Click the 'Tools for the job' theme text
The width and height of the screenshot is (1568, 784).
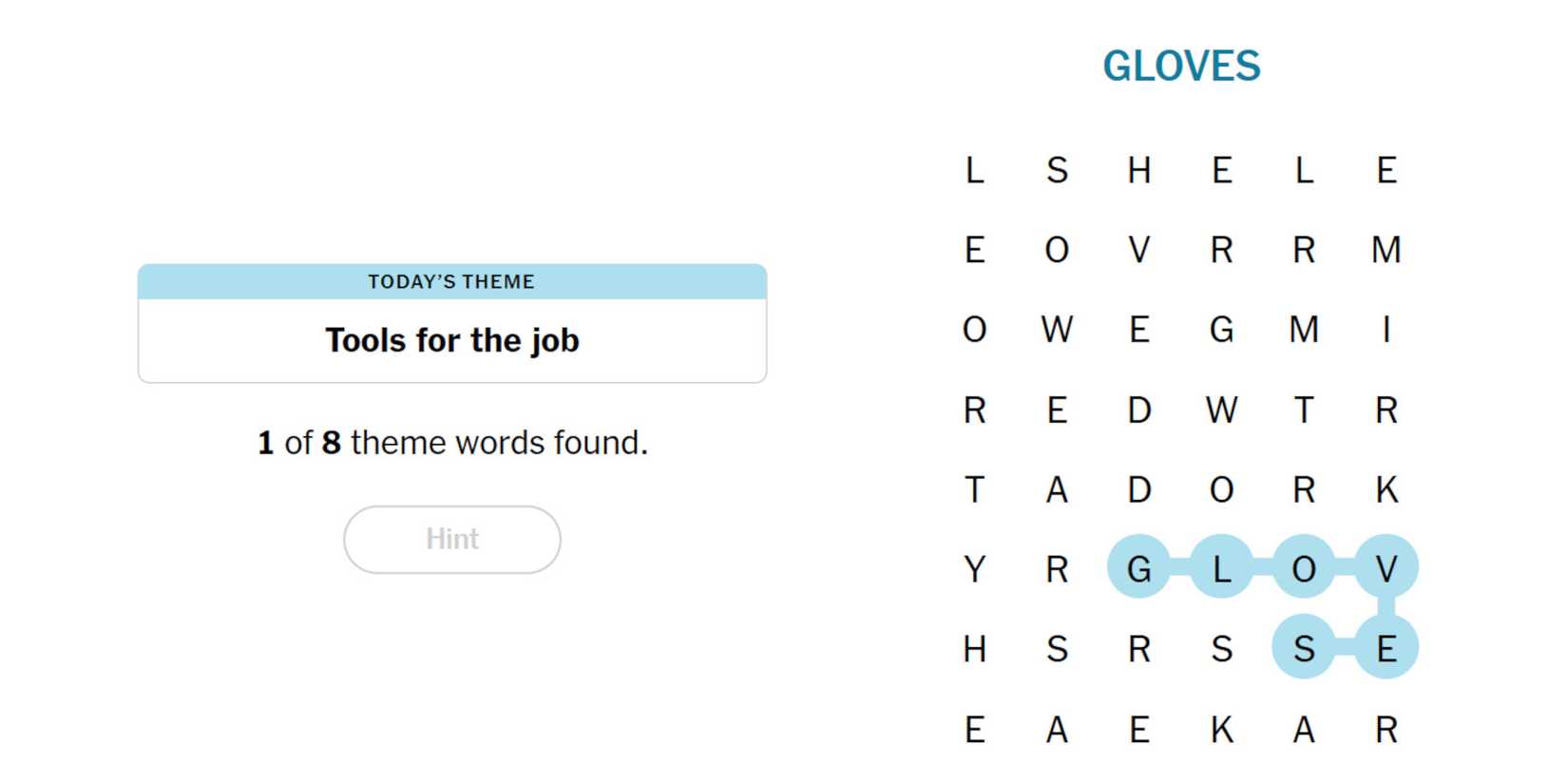(452, 340)
